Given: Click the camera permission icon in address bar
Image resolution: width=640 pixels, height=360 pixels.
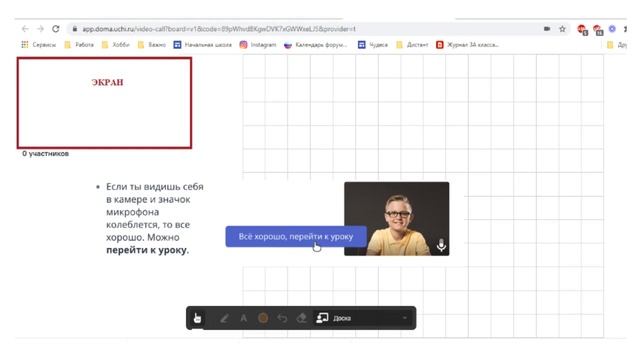Looking at the screenshot, I should [x=547, y=29].
